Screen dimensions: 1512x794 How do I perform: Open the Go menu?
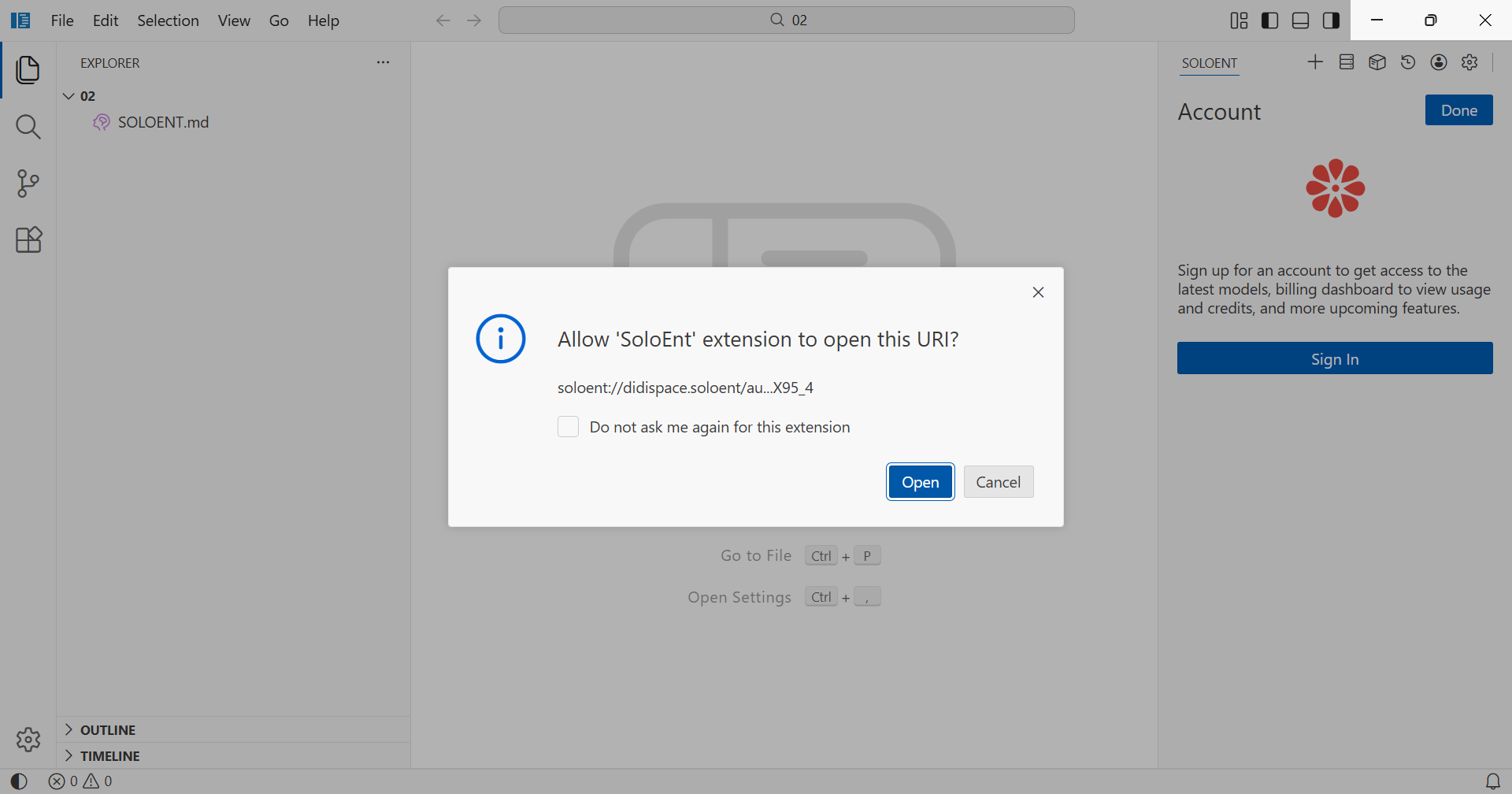279,20
